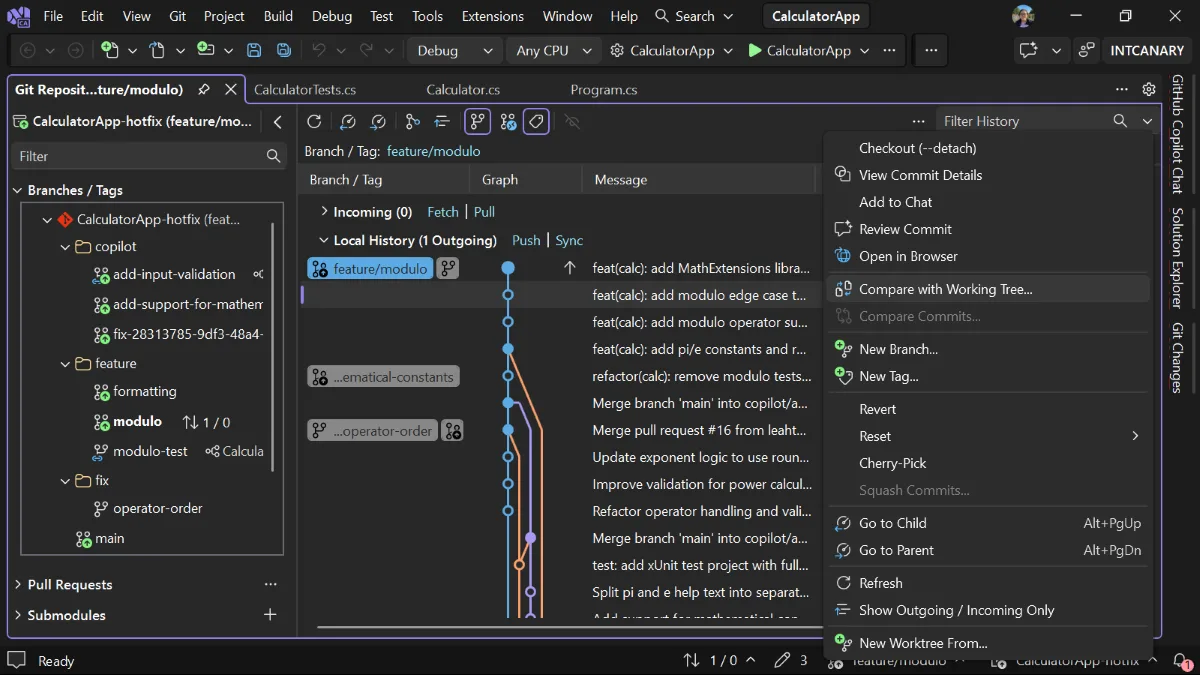Click the green Start CalculatorApp play button

point(755,51)
